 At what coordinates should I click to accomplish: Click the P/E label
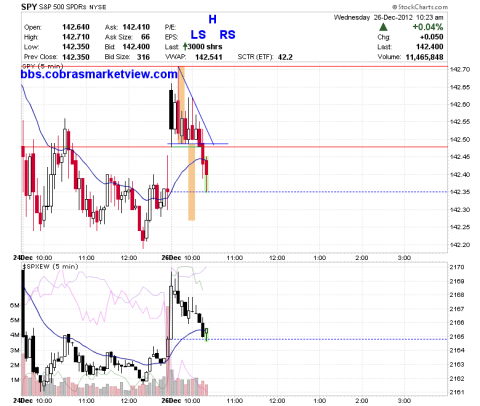(170, 27)
